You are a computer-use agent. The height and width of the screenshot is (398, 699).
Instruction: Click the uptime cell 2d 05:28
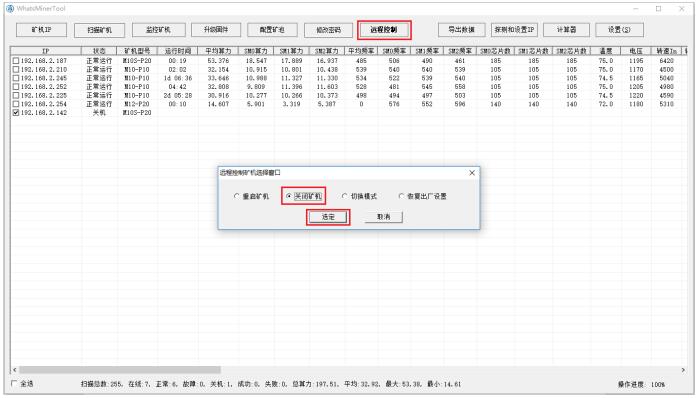pyautogui.click(x=178, y=95)
